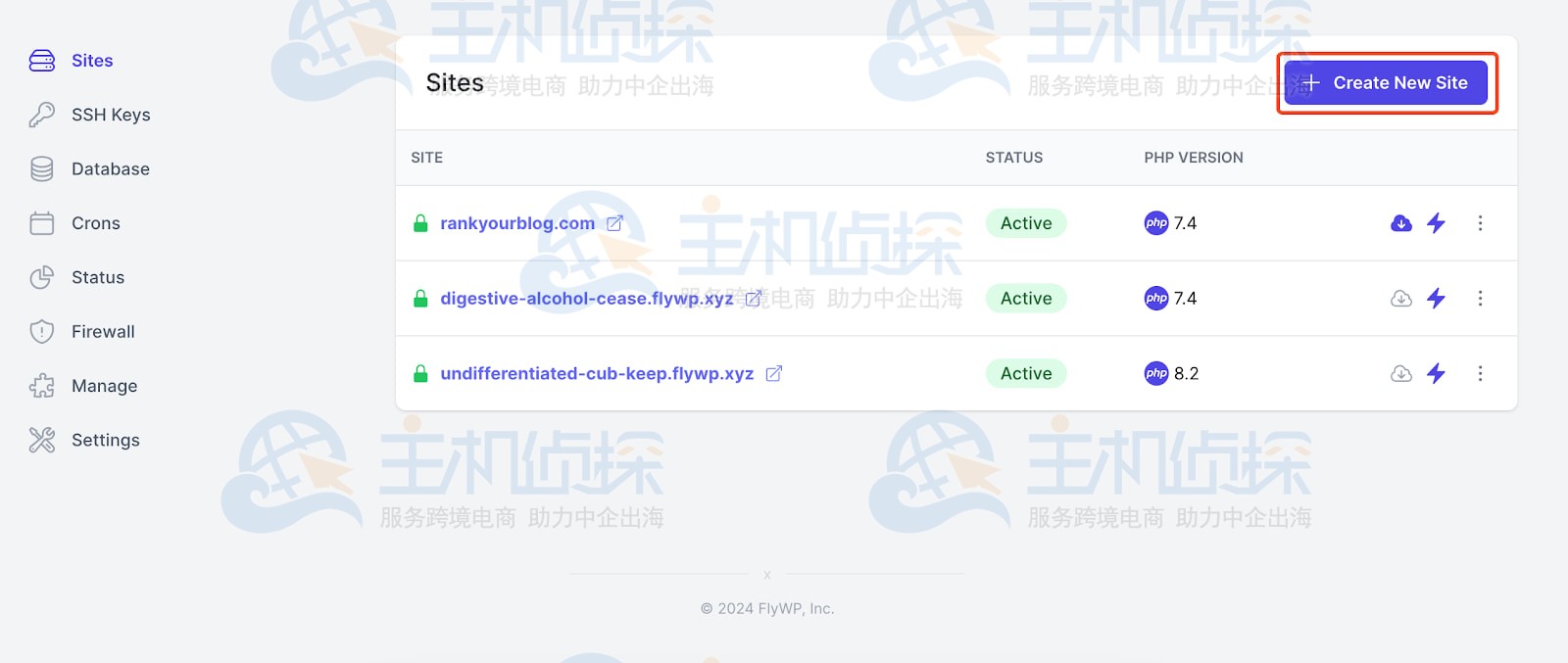Click the Database cylinder icon
The image size is (1568, 663).
(42, 169)
